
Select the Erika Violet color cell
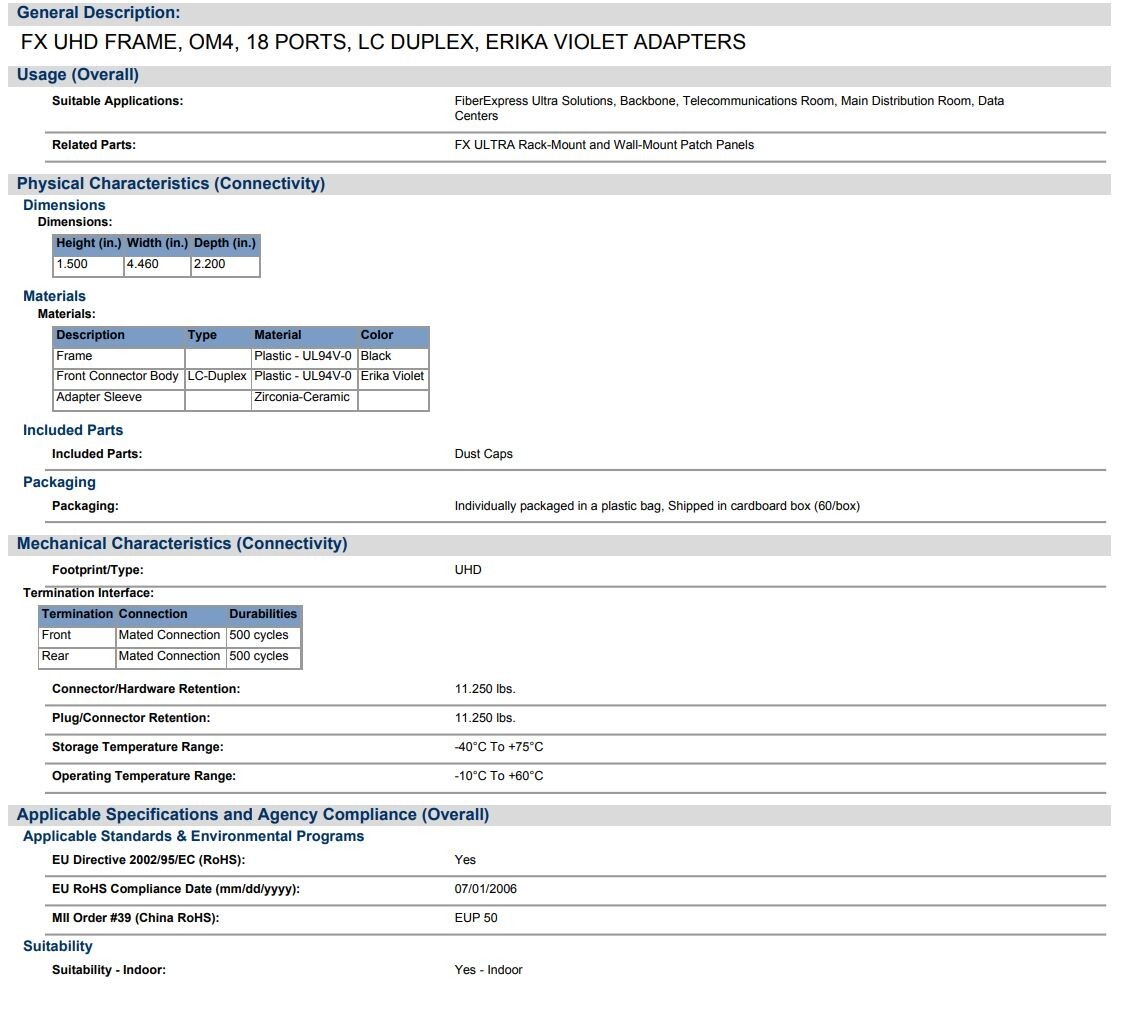click(x=393, y=377)
